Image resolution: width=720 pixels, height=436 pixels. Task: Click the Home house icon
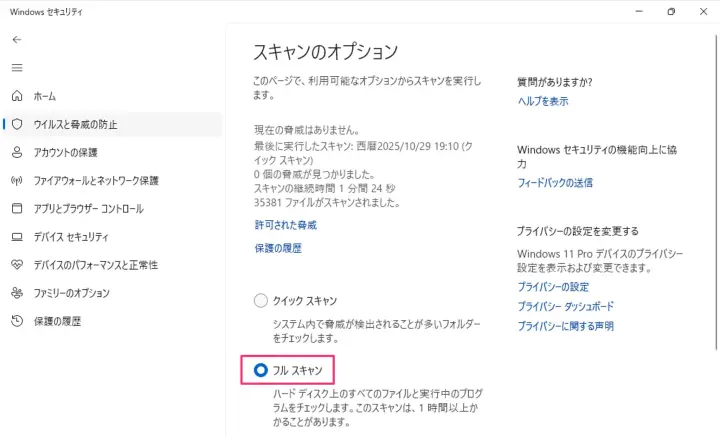coord(16,96)
